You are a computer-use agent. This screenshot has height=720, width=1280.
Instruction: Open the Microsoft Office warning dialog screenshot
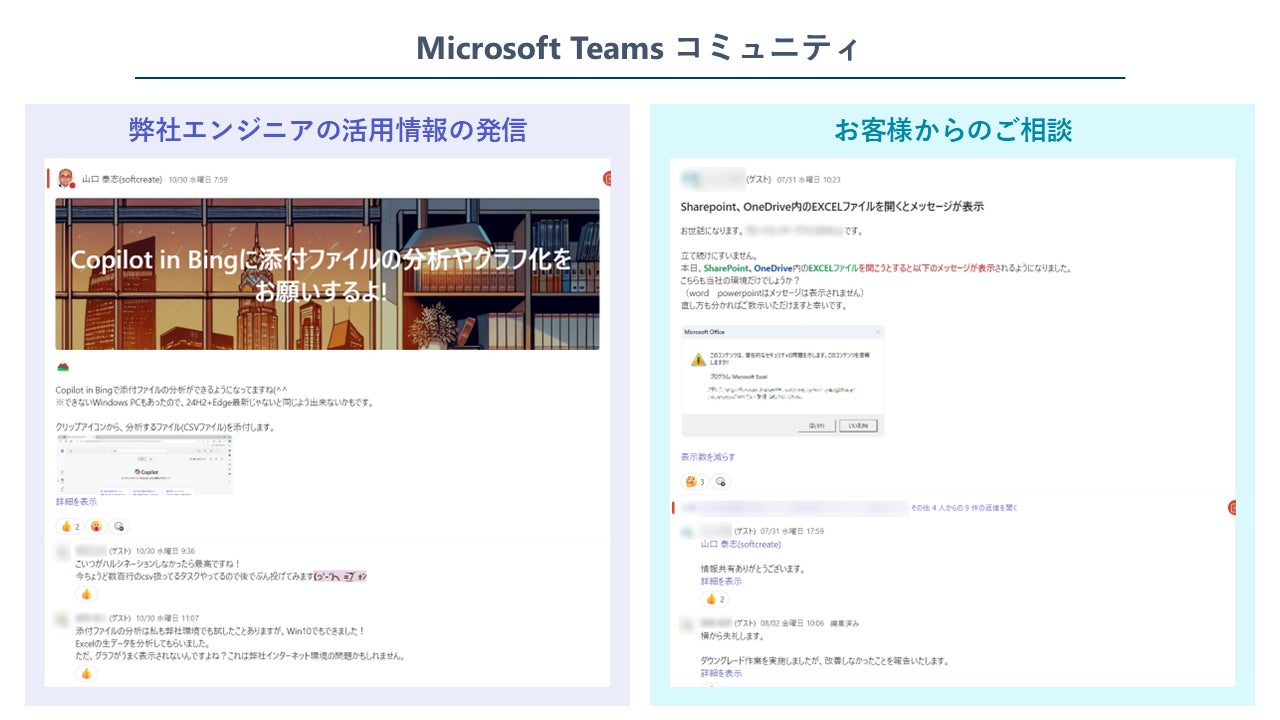pos(783,380)
